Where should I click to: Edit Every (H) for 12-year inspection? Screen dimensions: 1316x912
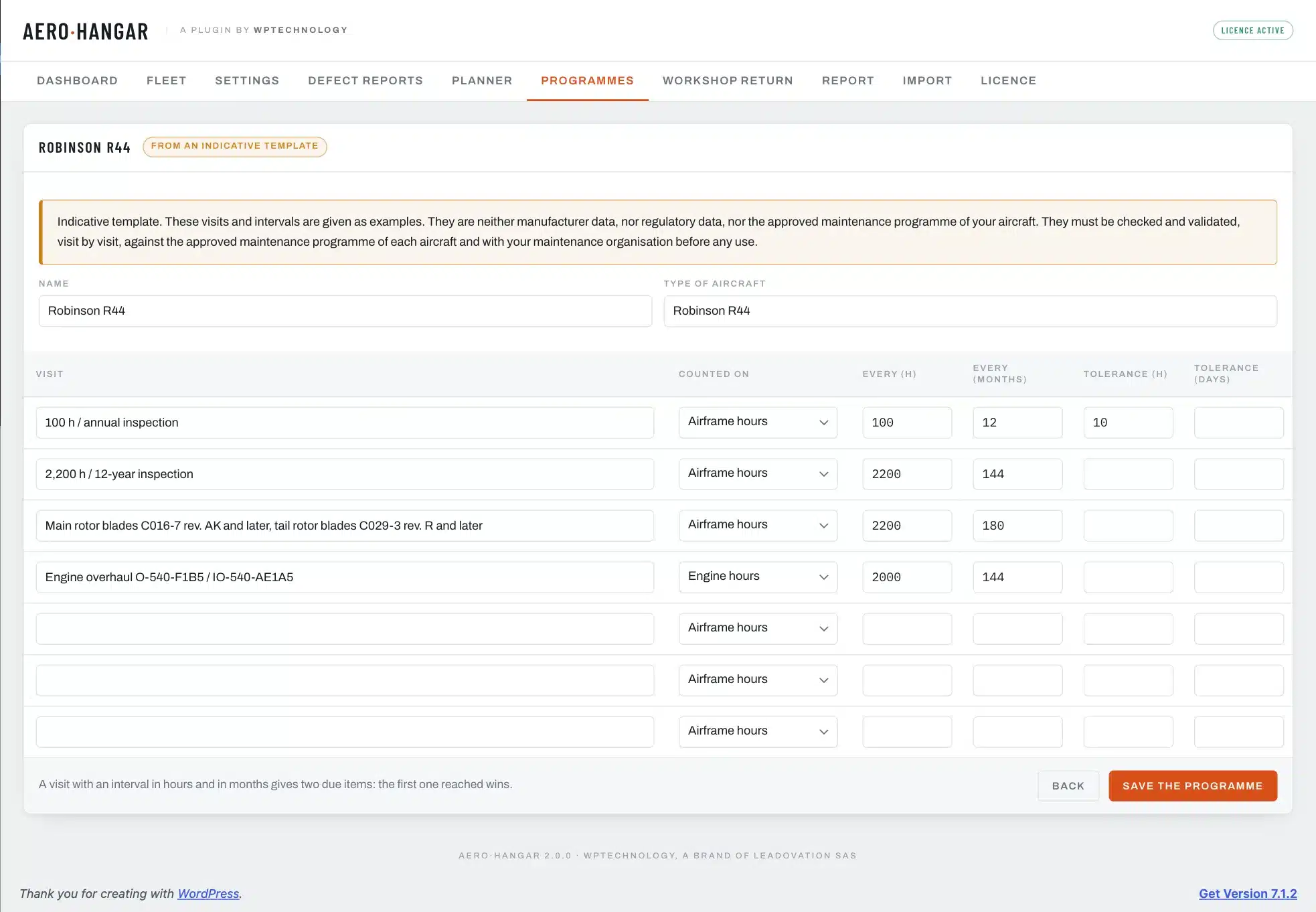click(907, 474)
